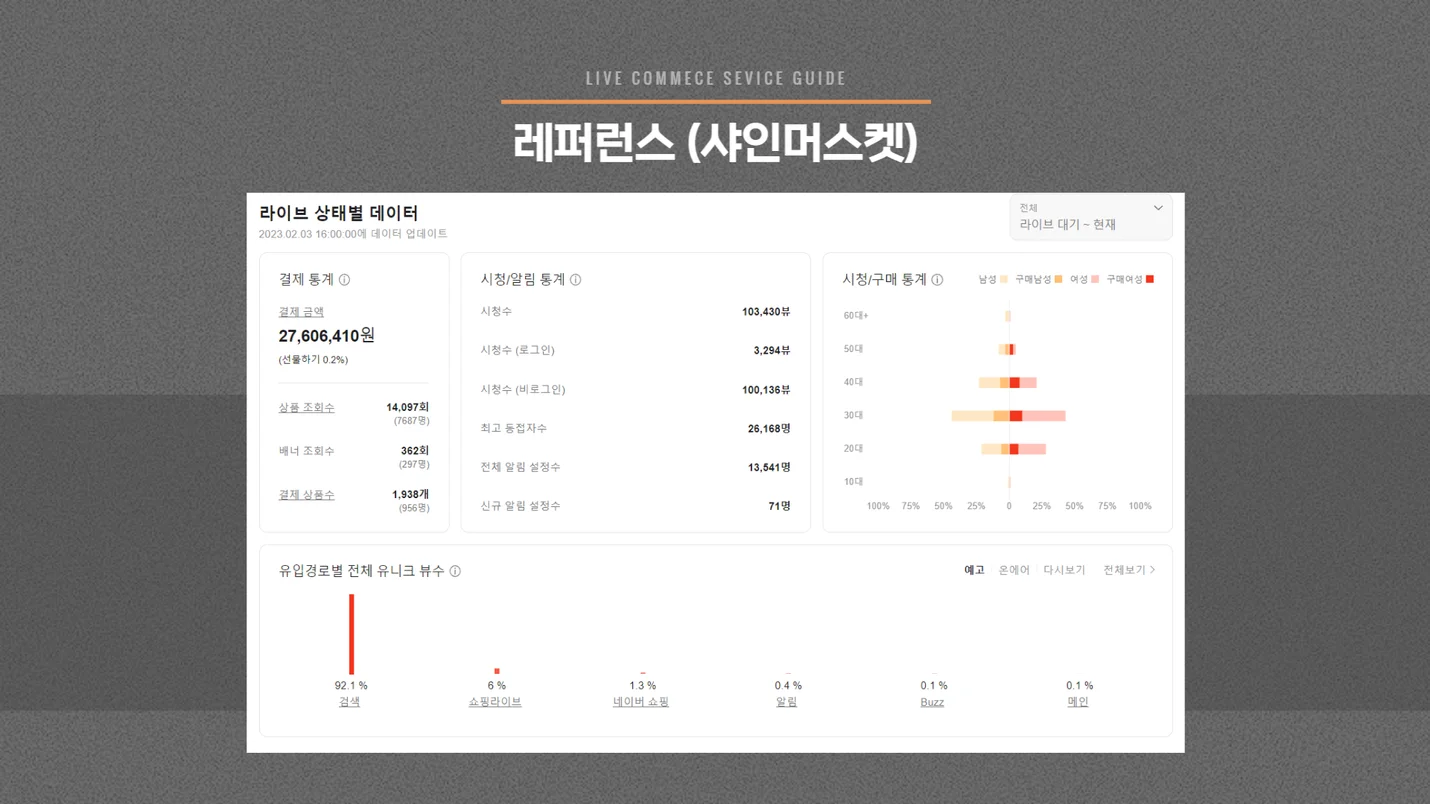Click the (선물하기 0.2%) note
This screenshot has height=804, width=1430.
[313, 360]
